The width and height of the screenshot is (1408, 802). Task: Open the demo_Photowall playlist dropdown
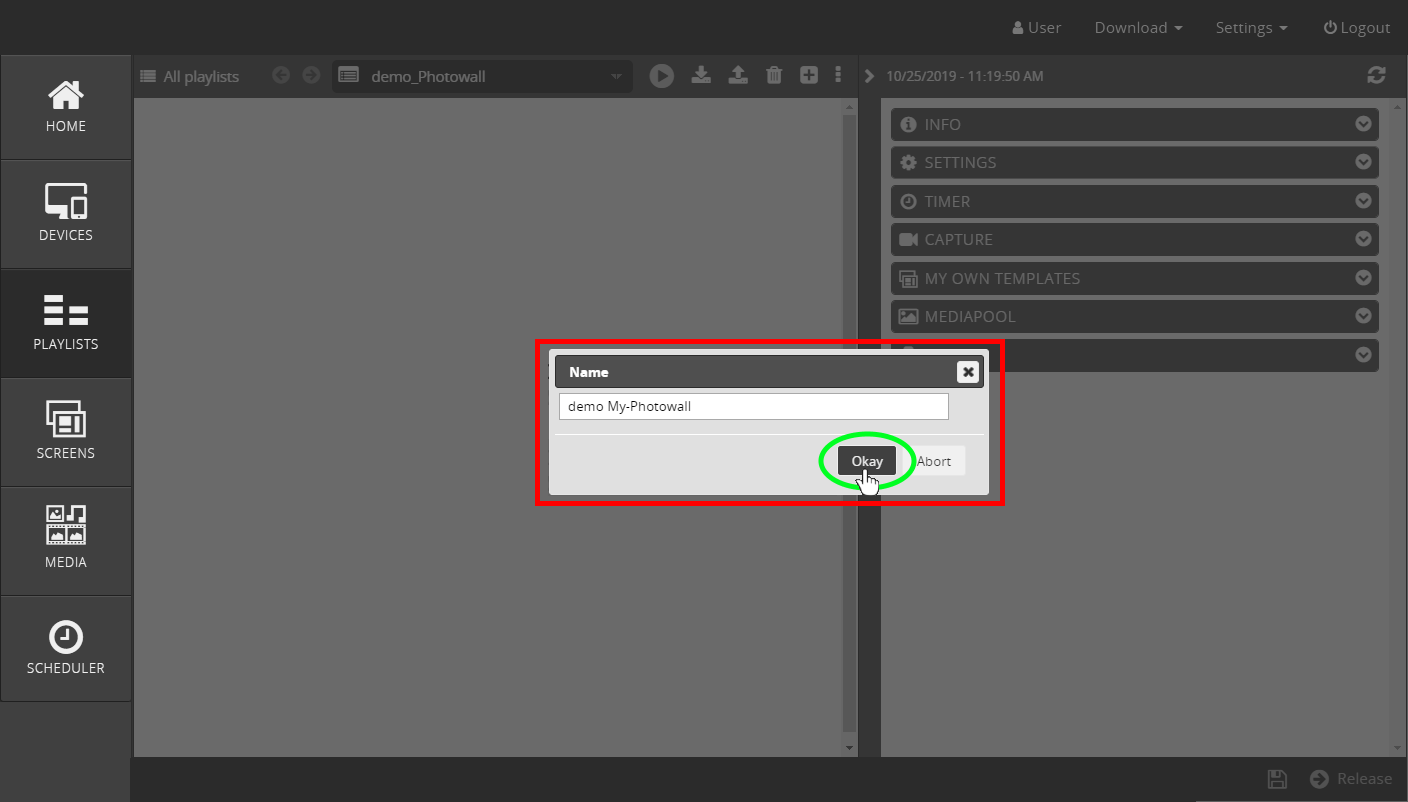point(482,76)
